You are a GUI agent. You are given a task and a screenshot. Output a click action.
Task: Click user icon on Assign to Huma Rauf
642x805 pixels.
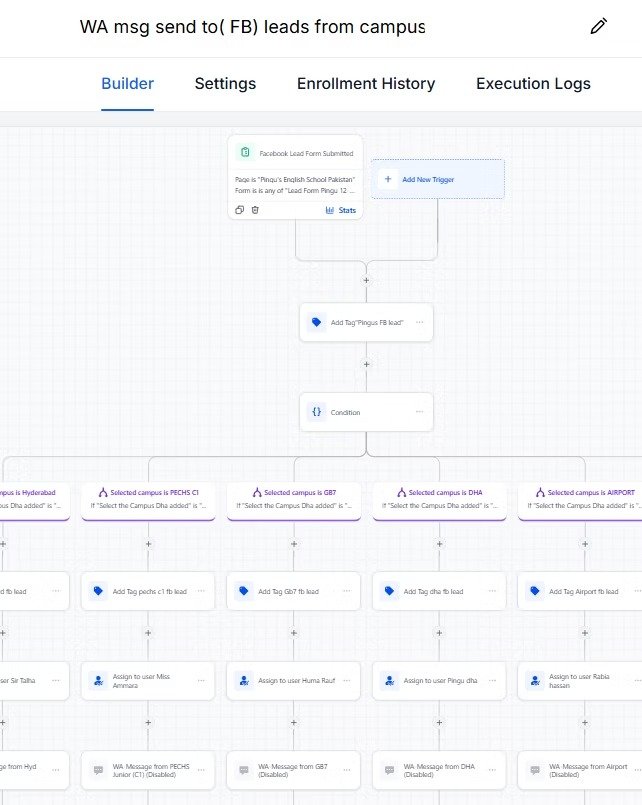click(244, 680)
